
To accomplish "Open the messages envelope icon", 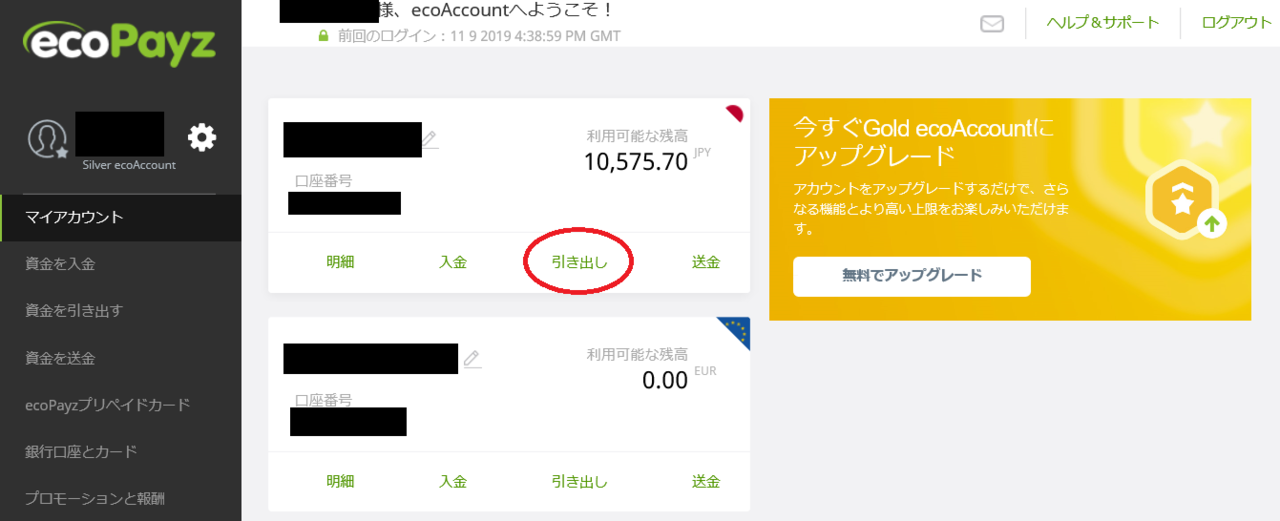I will click(992, 23).
